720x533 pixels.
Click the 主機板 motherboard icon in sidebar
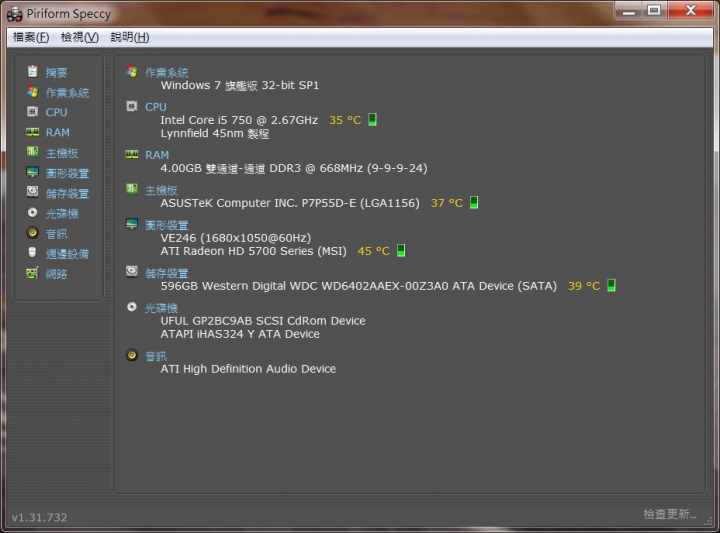pos(33,152)
